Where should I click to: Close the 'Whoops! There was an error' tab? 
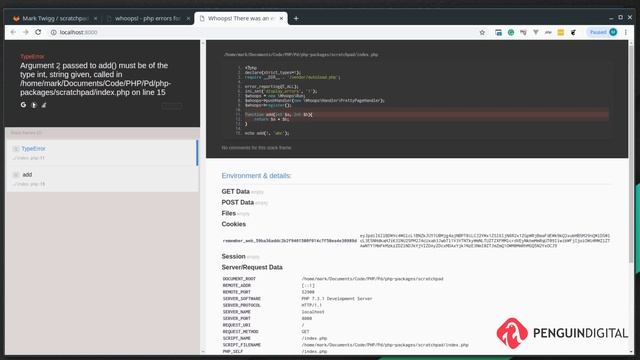[281, 18]
